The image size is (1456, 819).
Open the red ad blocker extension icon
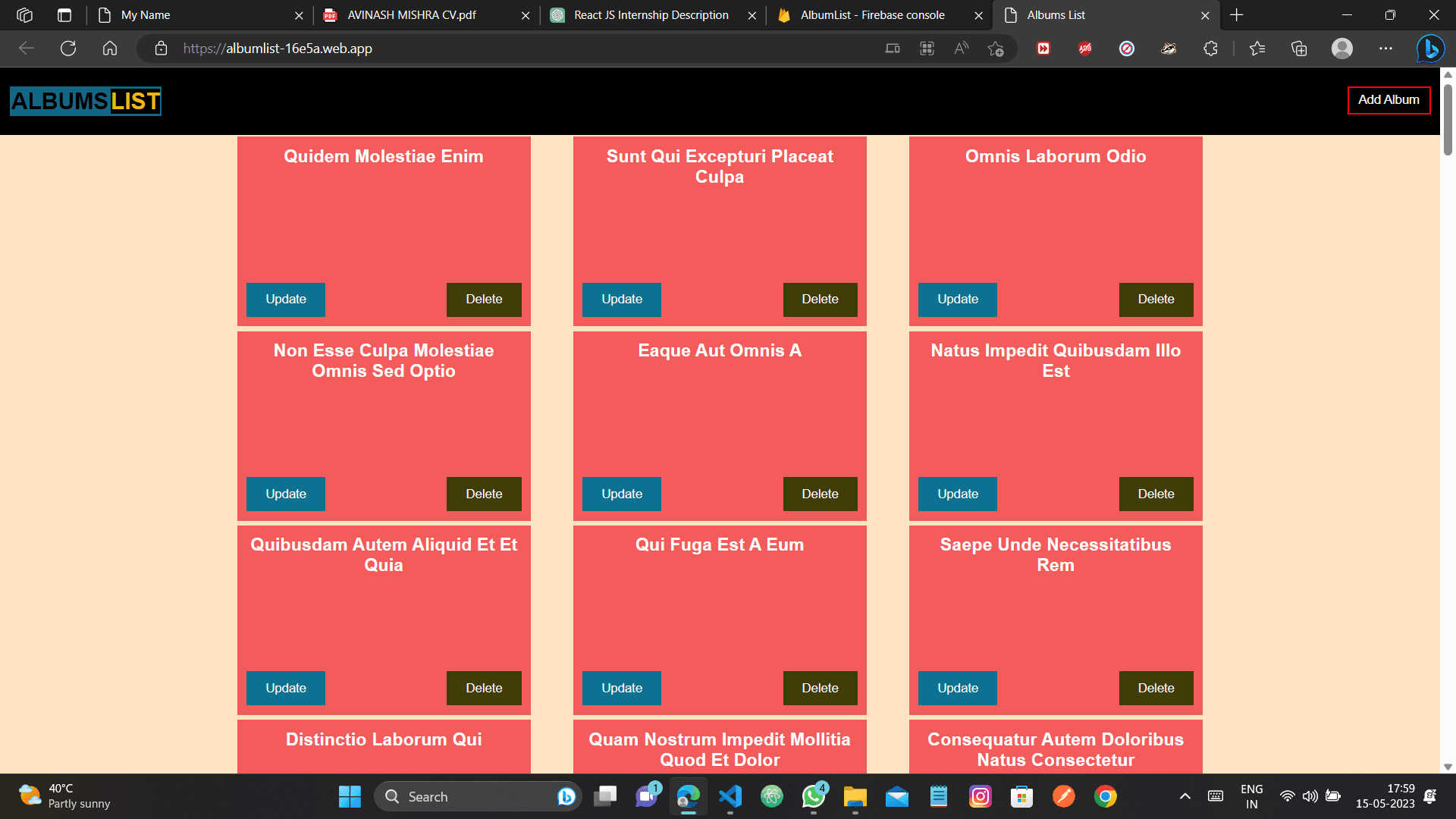pos(1085,49)
